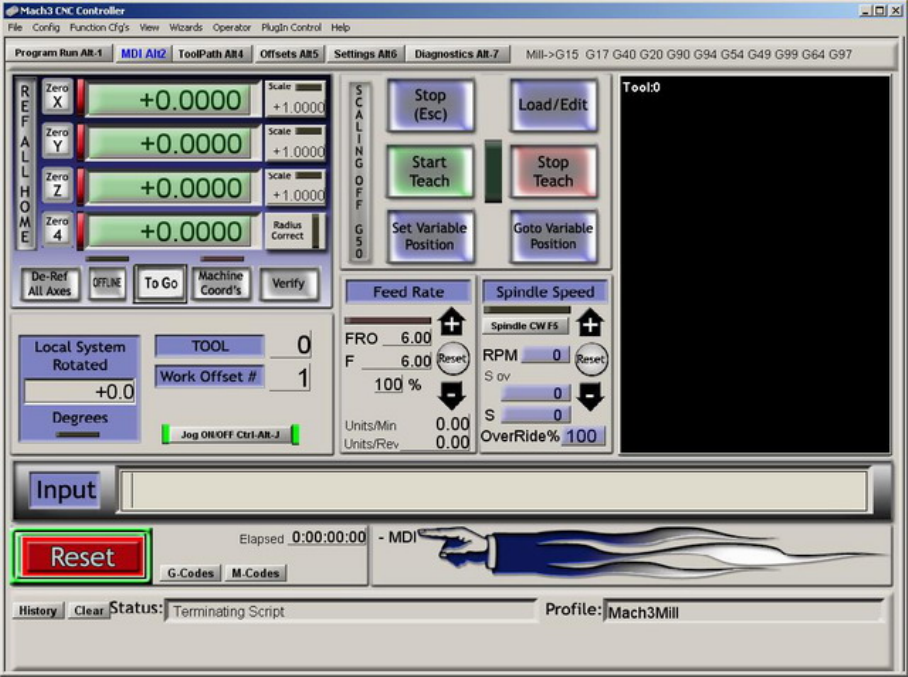908x677 pixels.
Task: Switch to ToolPath Alt4 tab
Action: [211, 54]
